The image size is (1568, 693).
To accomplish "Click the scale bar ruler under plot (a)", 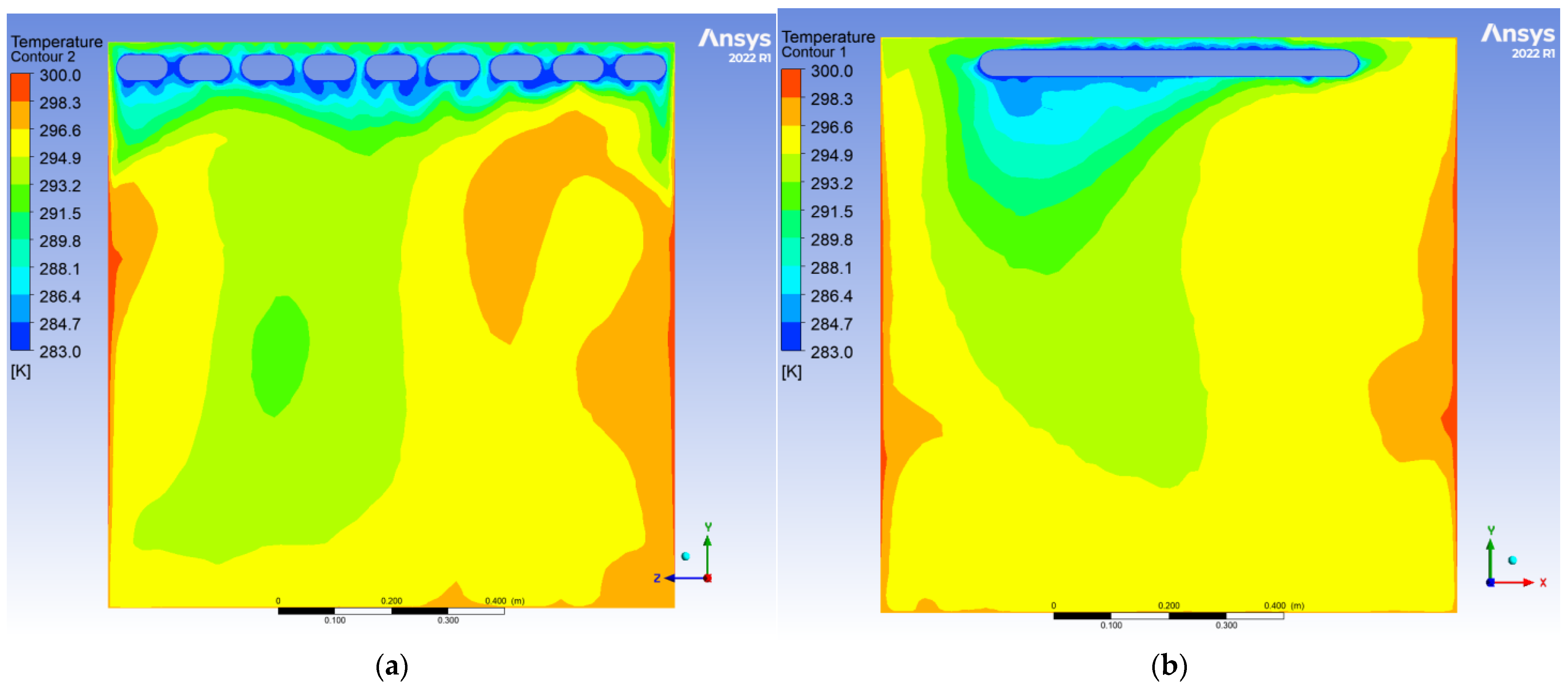I will [x=391, y=611].
